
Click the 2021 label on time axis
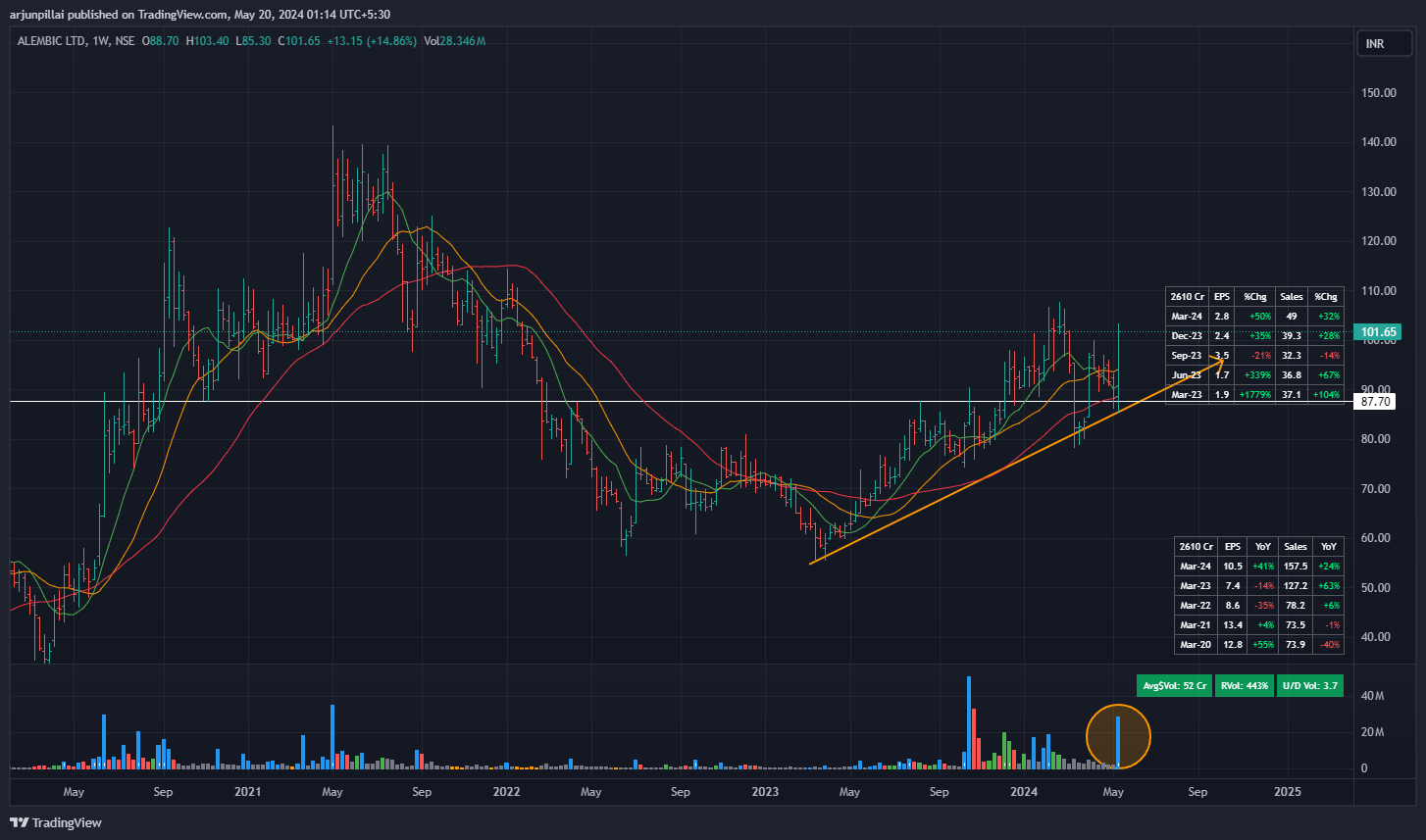coord(248,791)
